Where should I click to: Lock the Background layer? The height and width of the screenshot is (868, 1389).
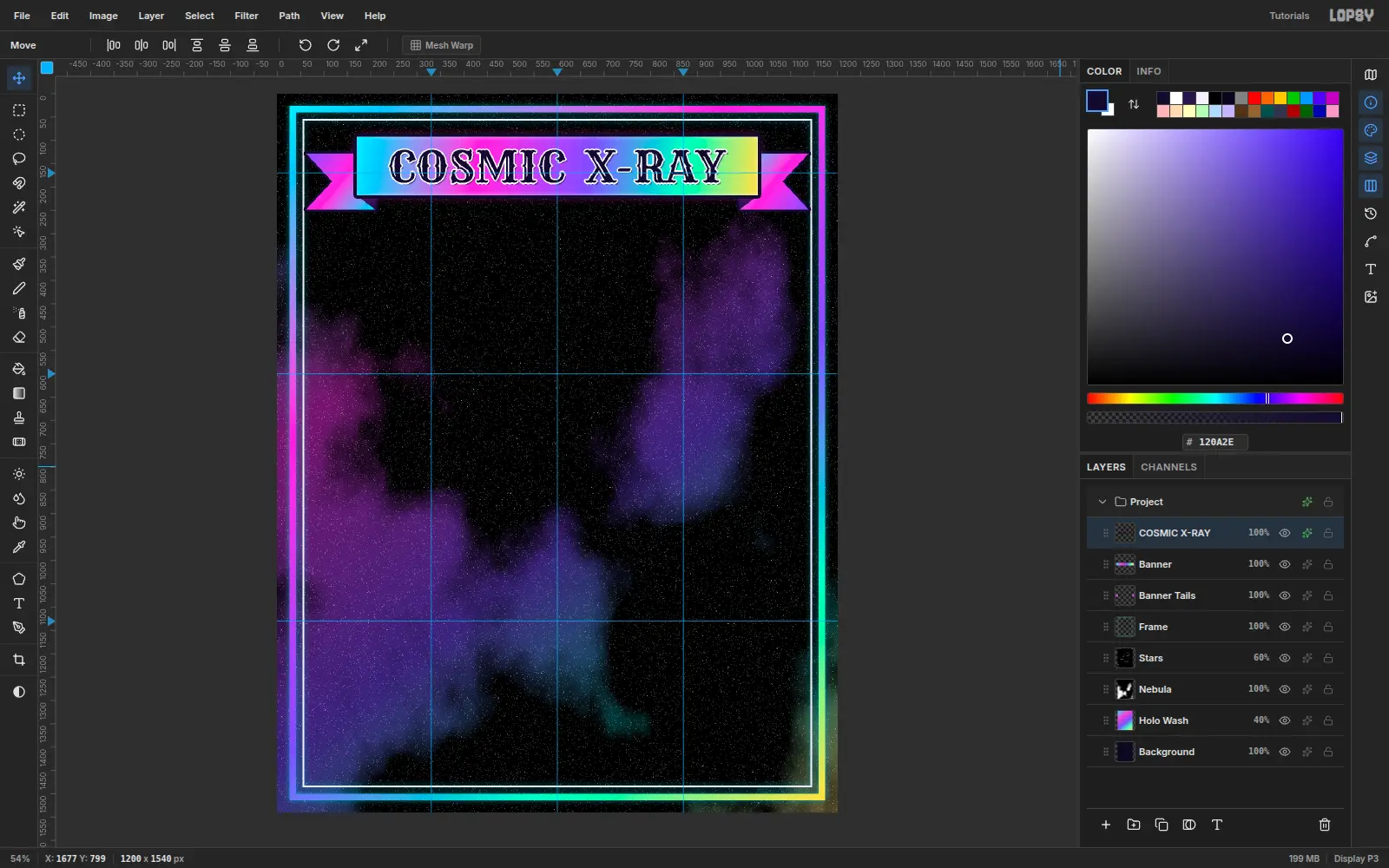(x=1328, y=752)
